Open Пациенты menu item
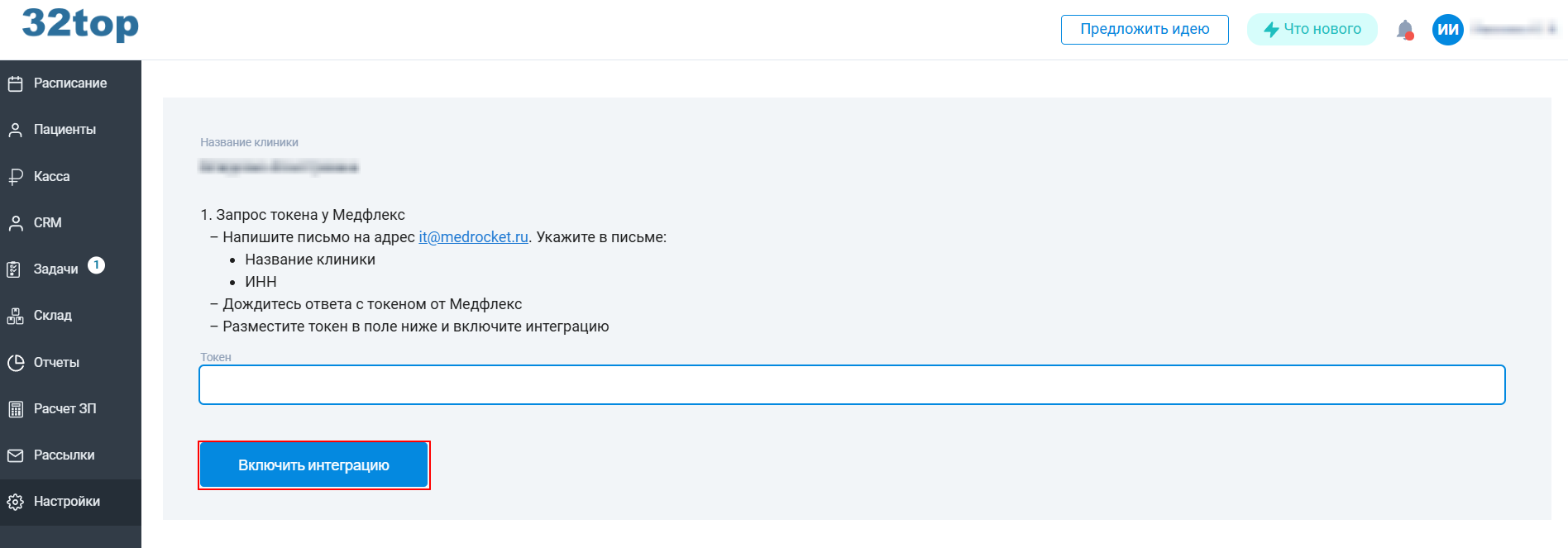Image resolution: width=1568 pixels, height=548 pixels. 70,130
